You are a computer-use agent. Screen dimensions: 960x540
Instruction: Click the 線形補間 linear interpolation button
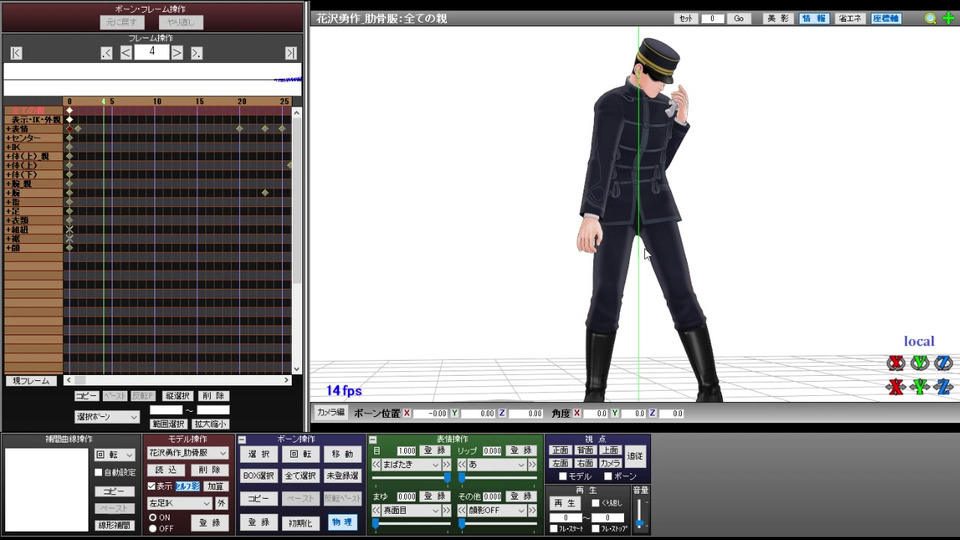point(114,525)
